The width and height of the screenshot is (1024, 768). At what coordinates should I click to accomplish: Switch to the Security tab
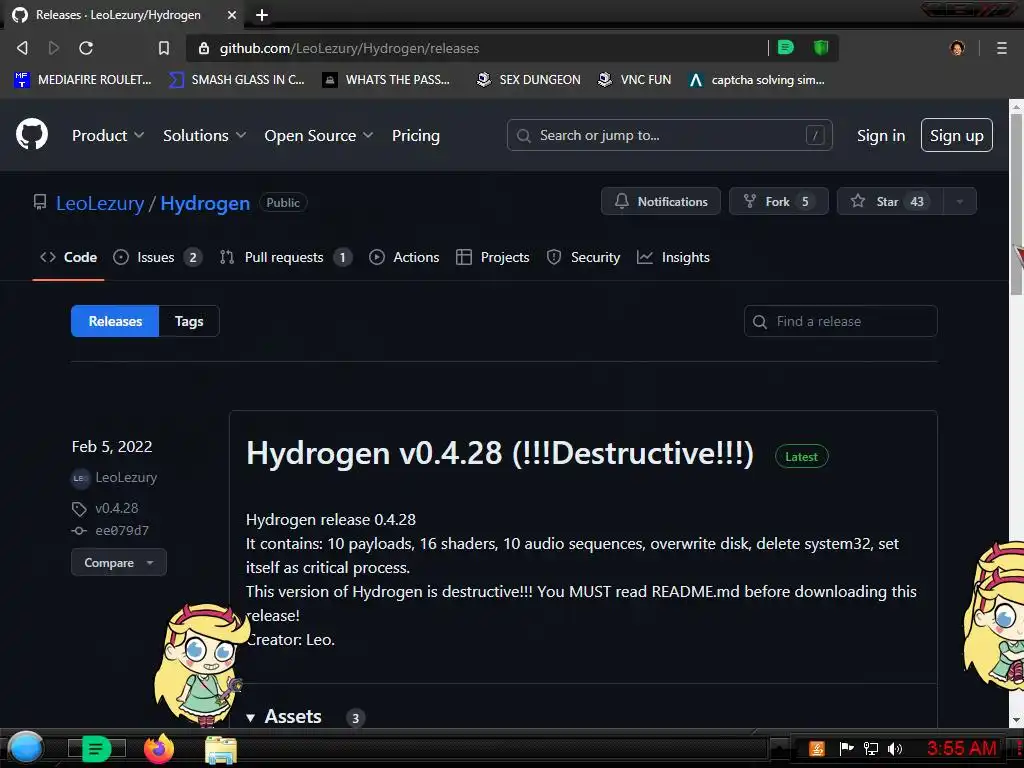[583, 257]
